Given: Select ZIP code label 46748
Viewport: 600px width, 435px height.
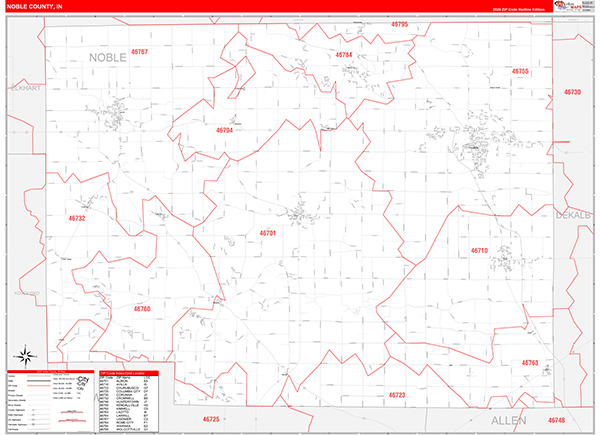Looking at the screenshot, I should tap(556, 420).
